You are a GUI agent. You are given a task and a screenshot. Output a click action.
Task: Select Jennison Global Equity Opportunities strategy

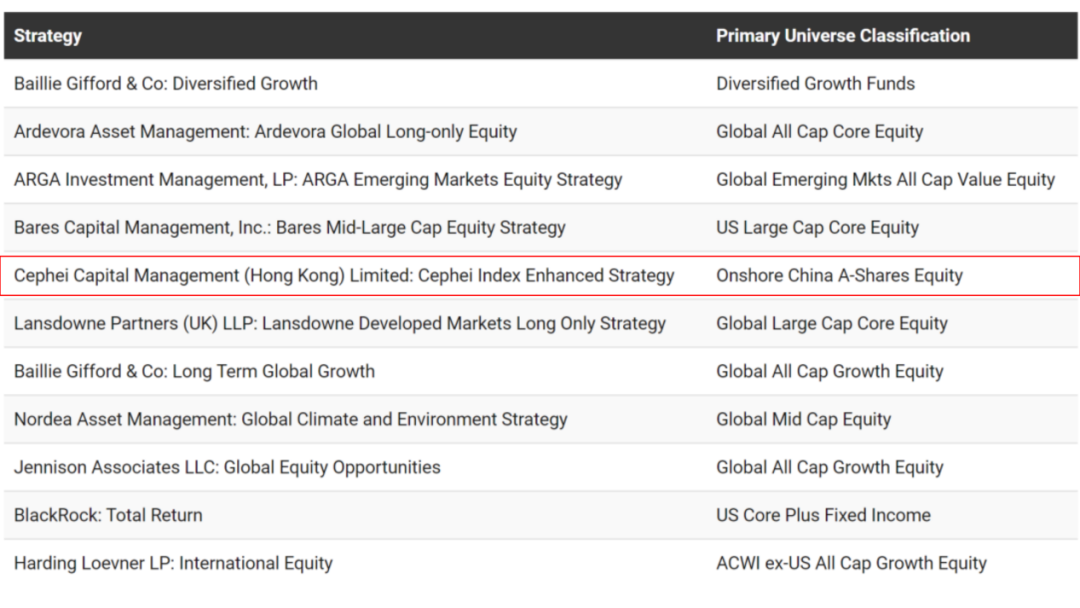coord(227,468)
